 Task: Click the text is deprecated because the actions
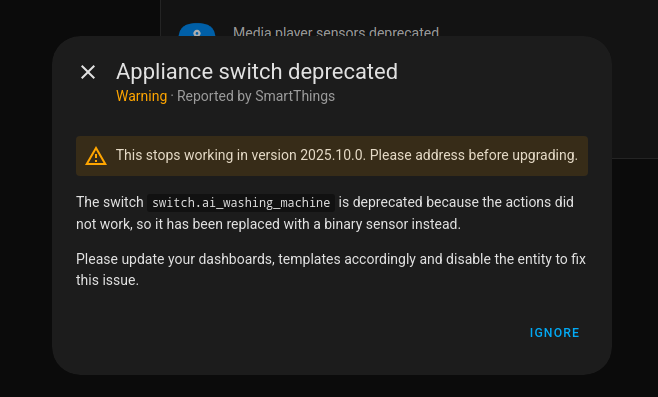coord(420,202)
